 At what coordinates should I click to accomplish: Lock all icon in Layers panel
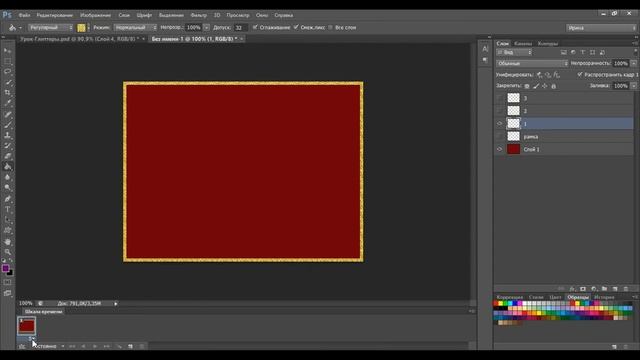tap(553, 86)
